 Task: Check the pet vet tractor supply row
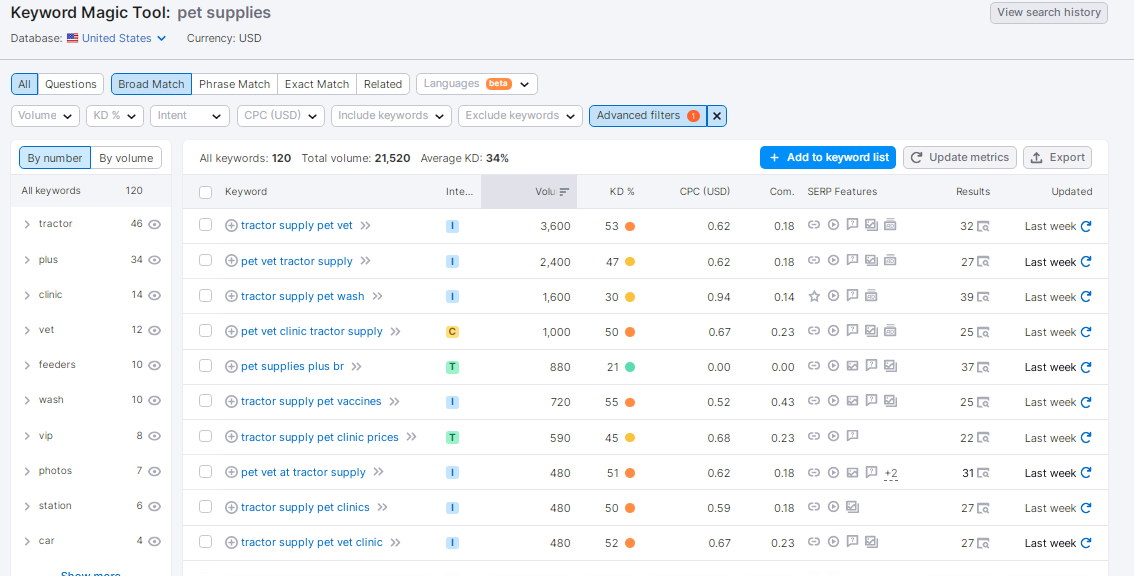click(205, 261)
